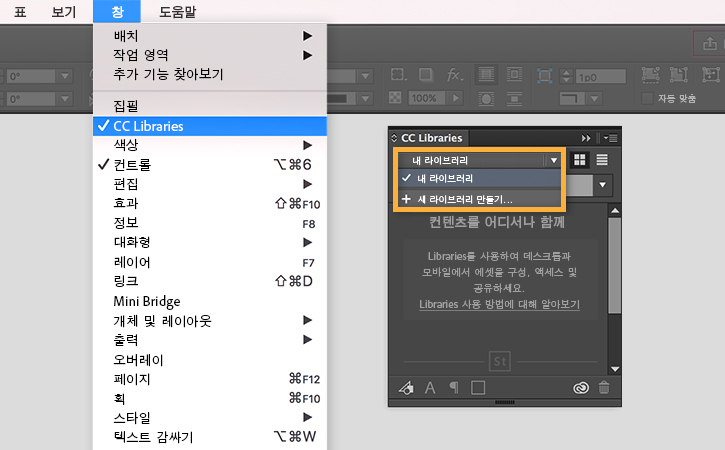Click the fit content proportionally icon
Viewport: 725px width, 450px height.
coord(679,74)
